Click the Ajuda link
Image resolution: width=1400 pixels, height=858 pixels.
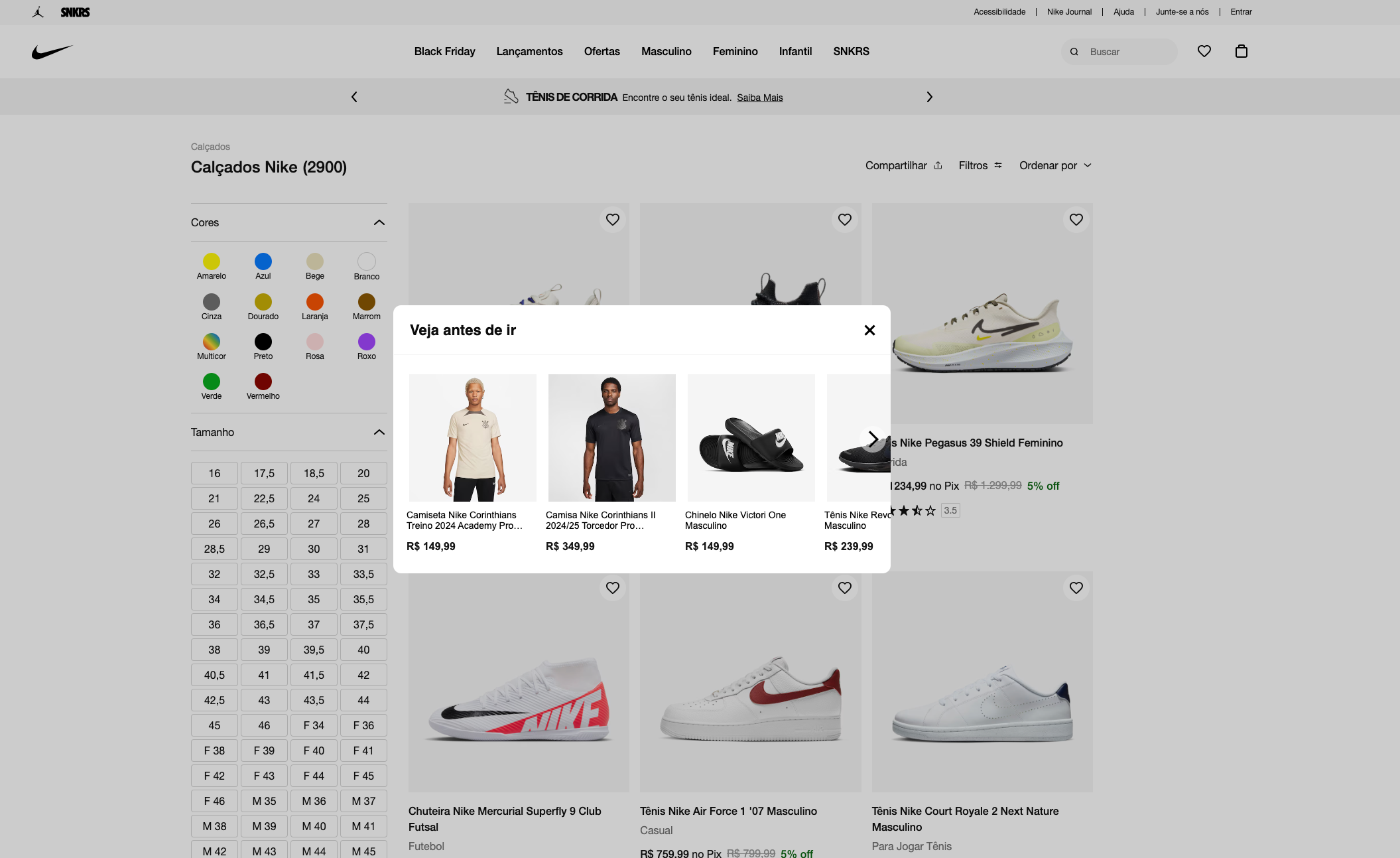click(1123, 12)
